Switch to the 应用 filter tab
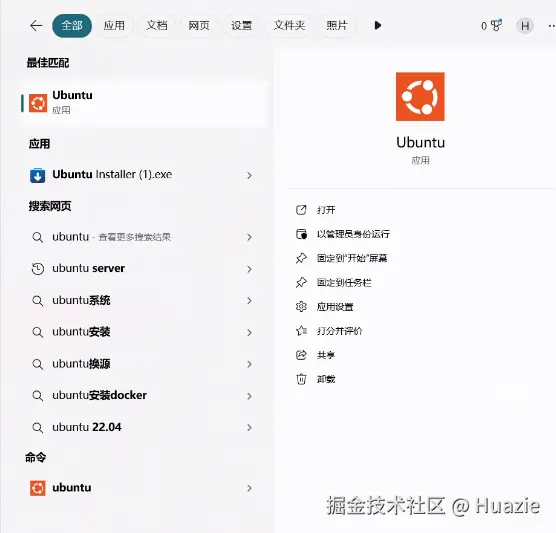This screenshot has width=556, height=533. (114, 26)
